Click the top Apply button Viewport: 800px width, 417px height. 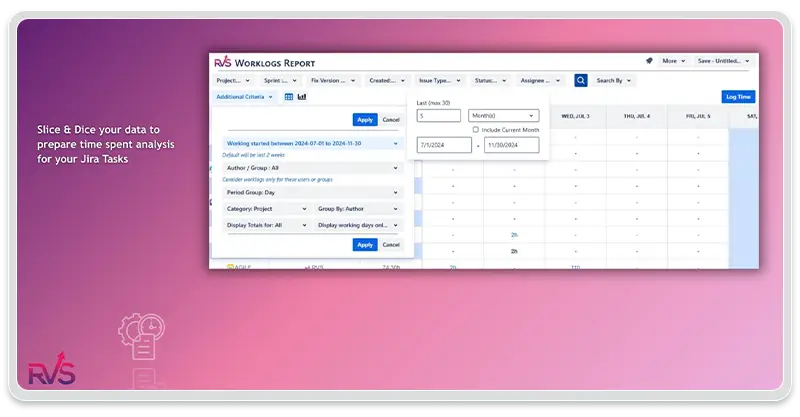click(365, 119)
